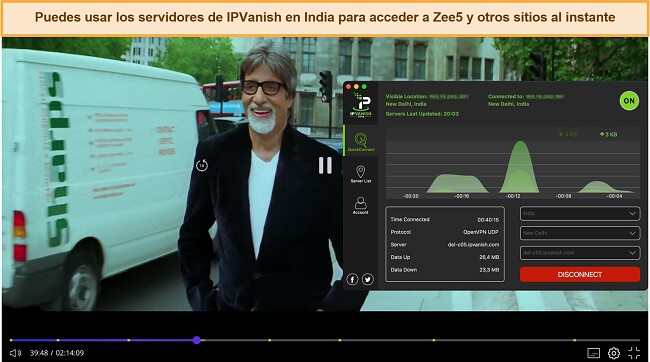Click the upload speed 3 KB indicator
The height and width of the screenshot is (362, 650).
coord(609,134)
